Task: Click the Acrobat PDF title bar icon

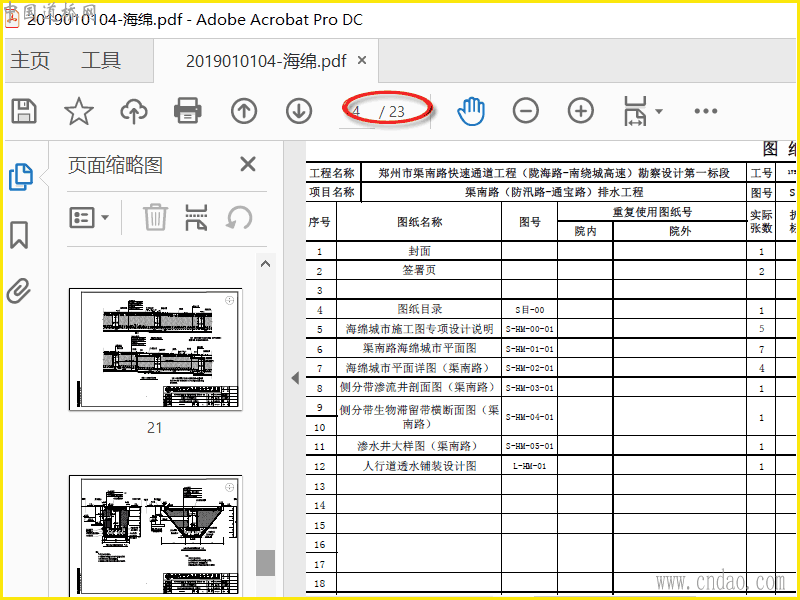Action: click(x=12, y=19)
